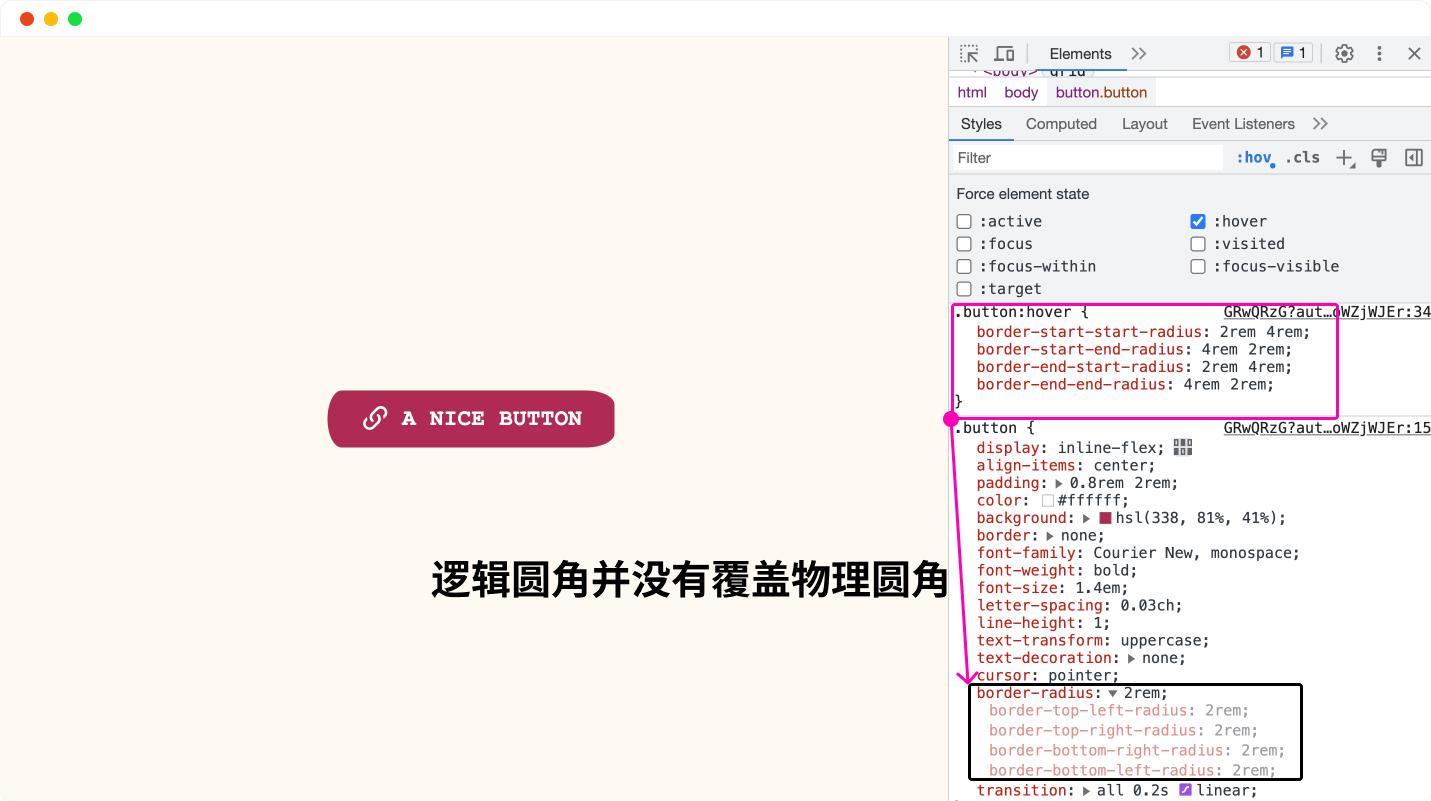The image size is (1431, 801).
Task: Toggle the .cls class editor
Action: (1303, 158)
